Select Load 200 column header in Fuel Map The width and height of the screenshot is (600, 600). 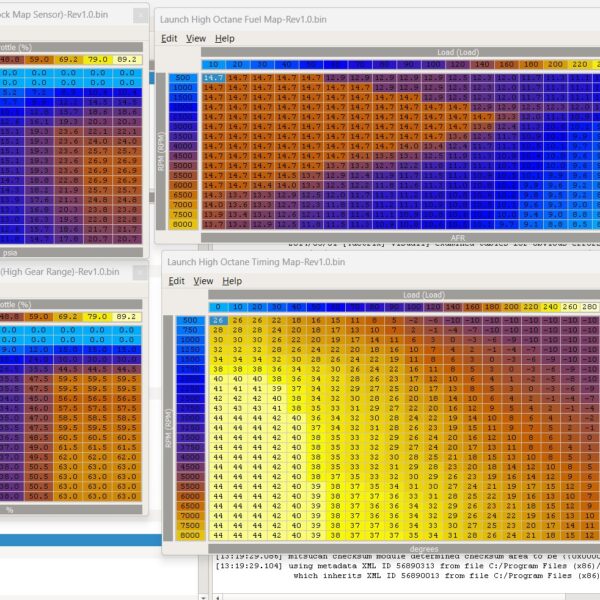tap(555, 65)
